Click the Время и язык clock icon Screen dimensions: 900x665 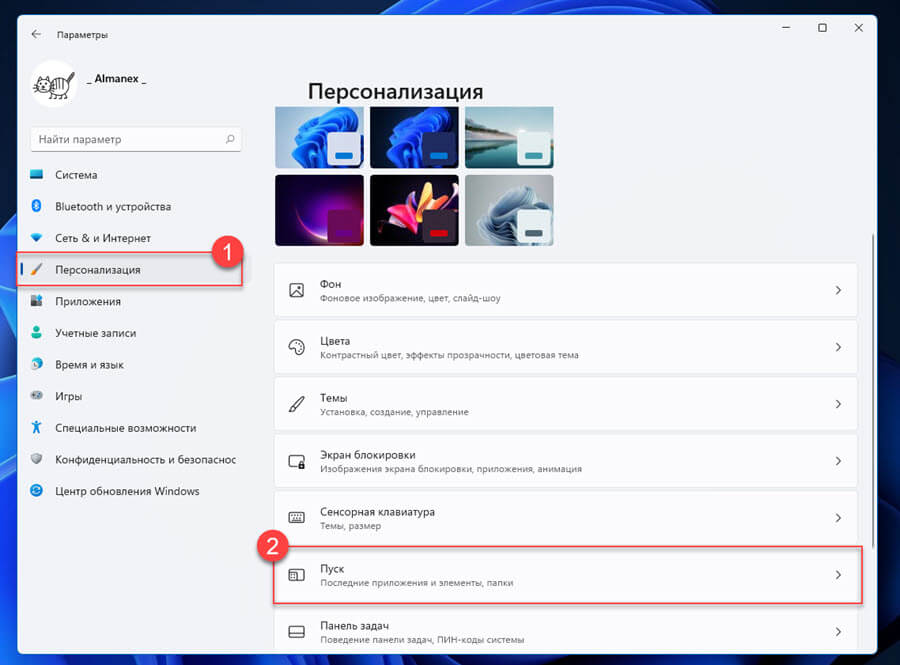point(36,364)
